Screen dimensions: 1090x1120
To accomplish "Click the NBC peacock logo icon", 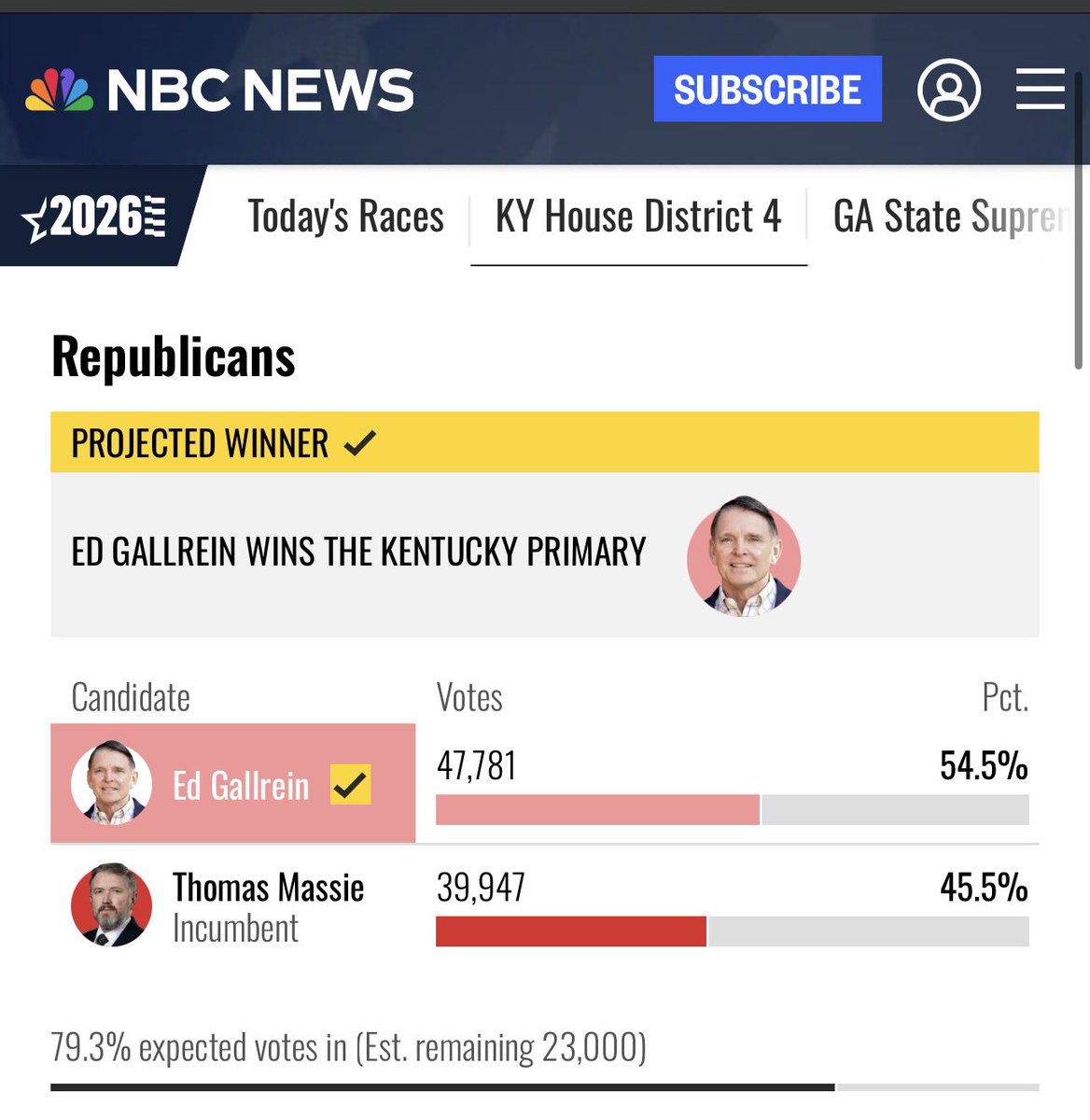I will (60, 91).
